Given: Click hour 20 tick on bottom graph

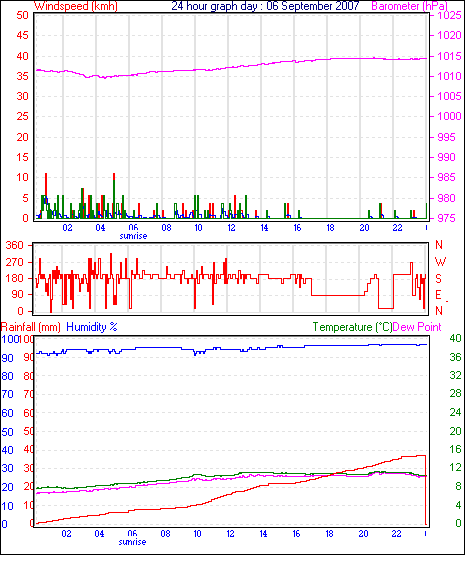Looking at the screenshot, I should 363,534.
